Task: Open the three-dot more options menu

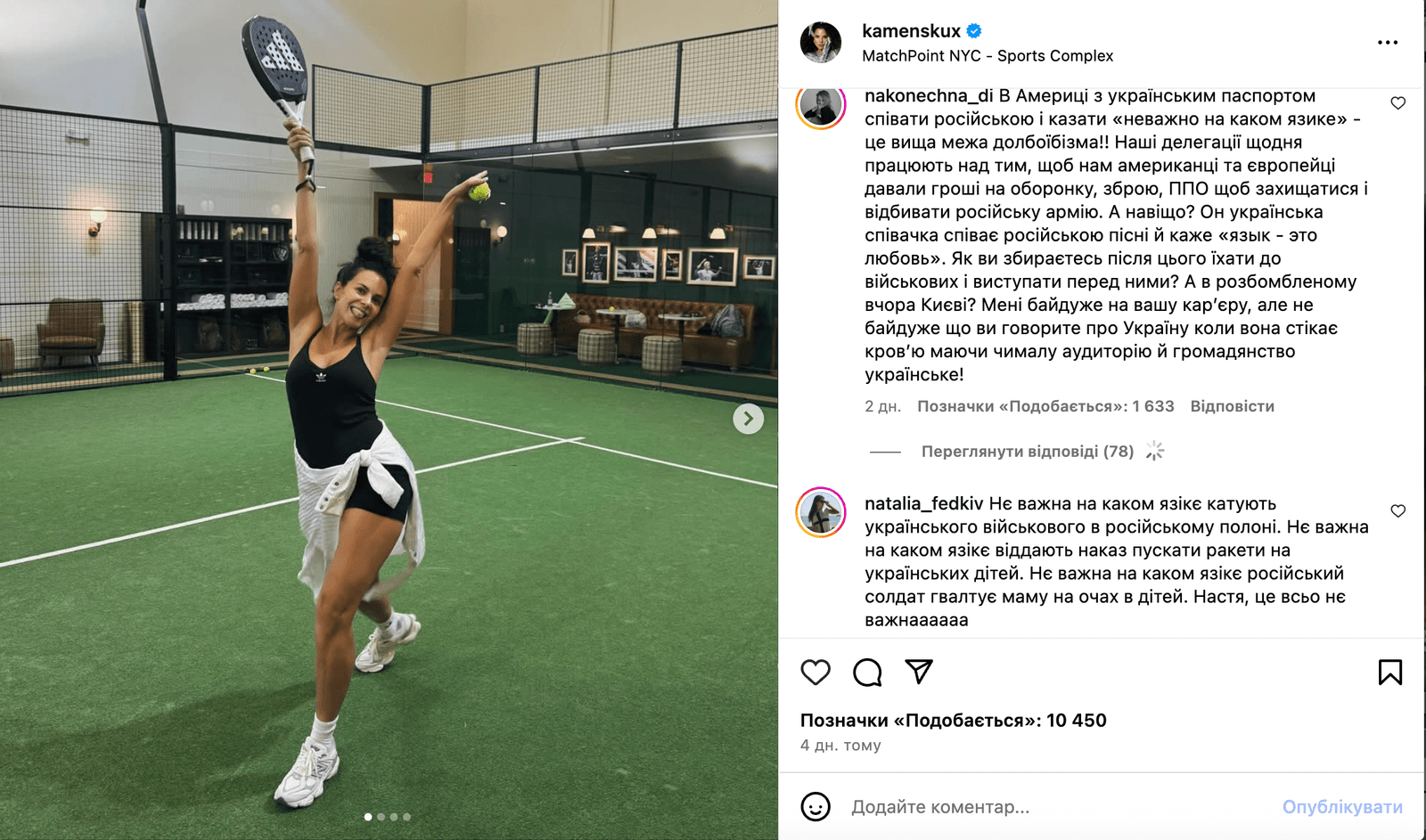Action: click(x=1388, y=43)
